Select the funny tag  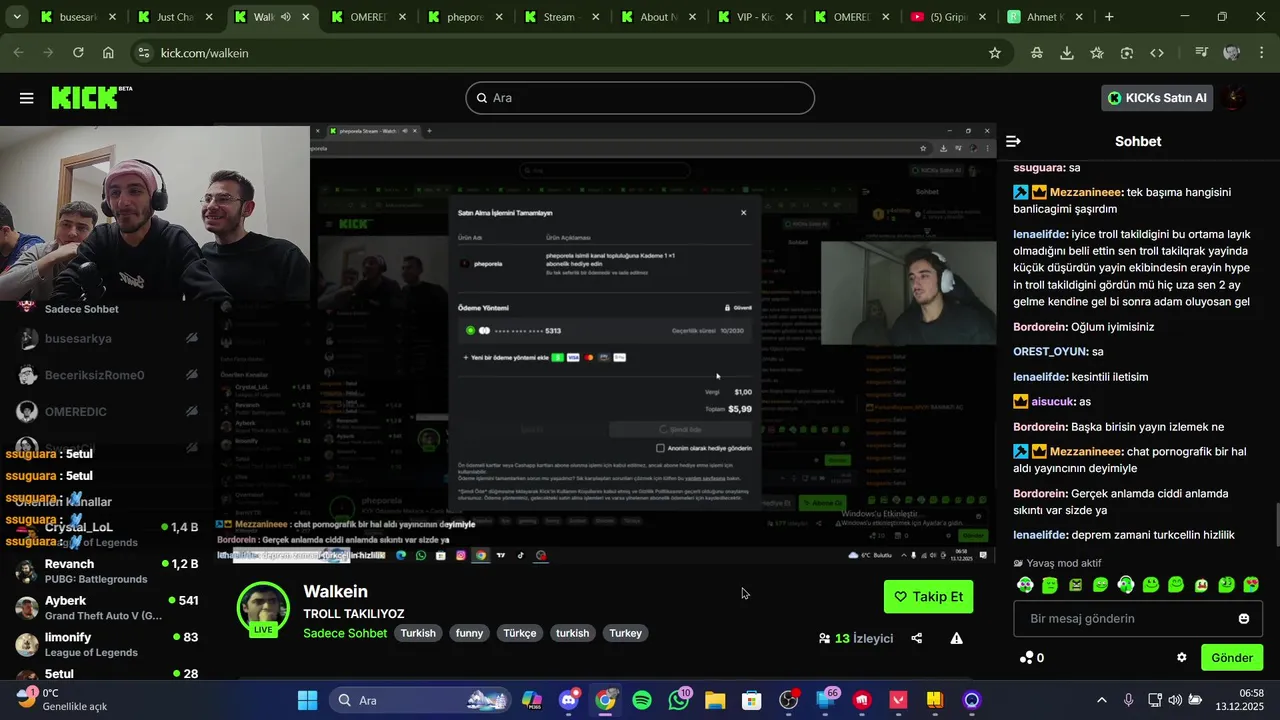click(469, 633)
